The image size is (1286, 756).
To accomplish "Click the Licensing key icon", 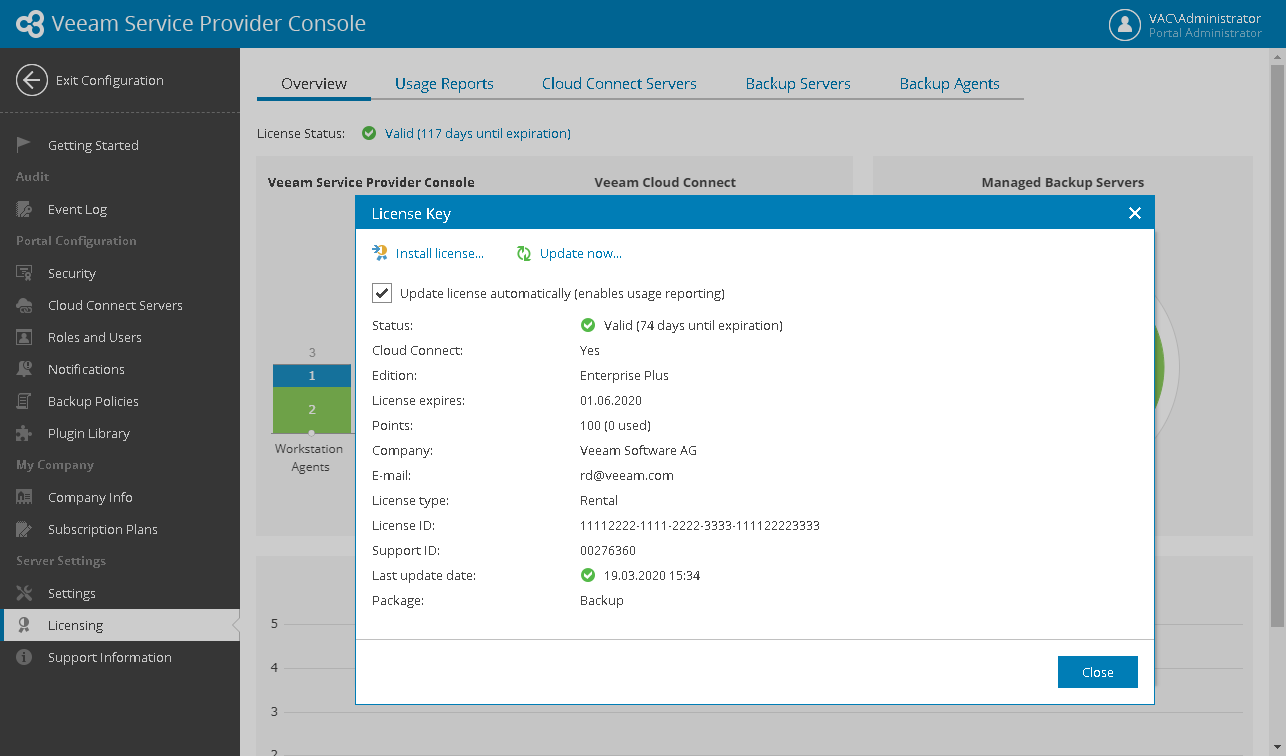I will click(24, 625).
